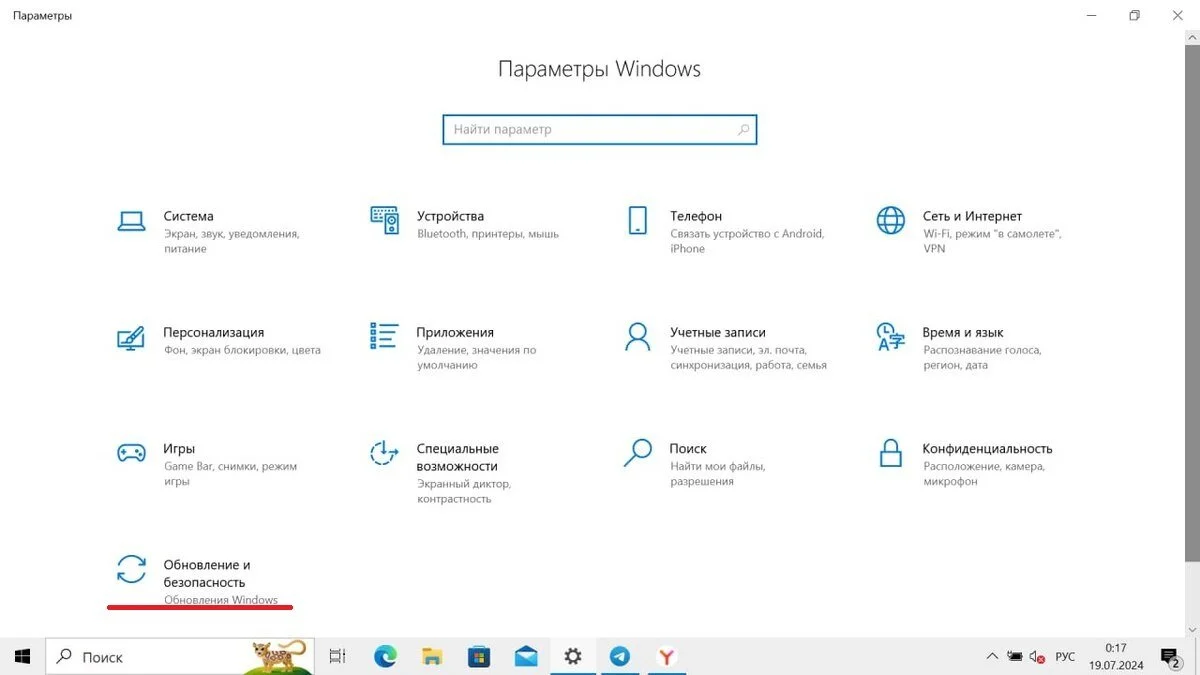Open the Телефон phone icon
Viewport: 1200px width, 675px height.
tap(638, 220)
